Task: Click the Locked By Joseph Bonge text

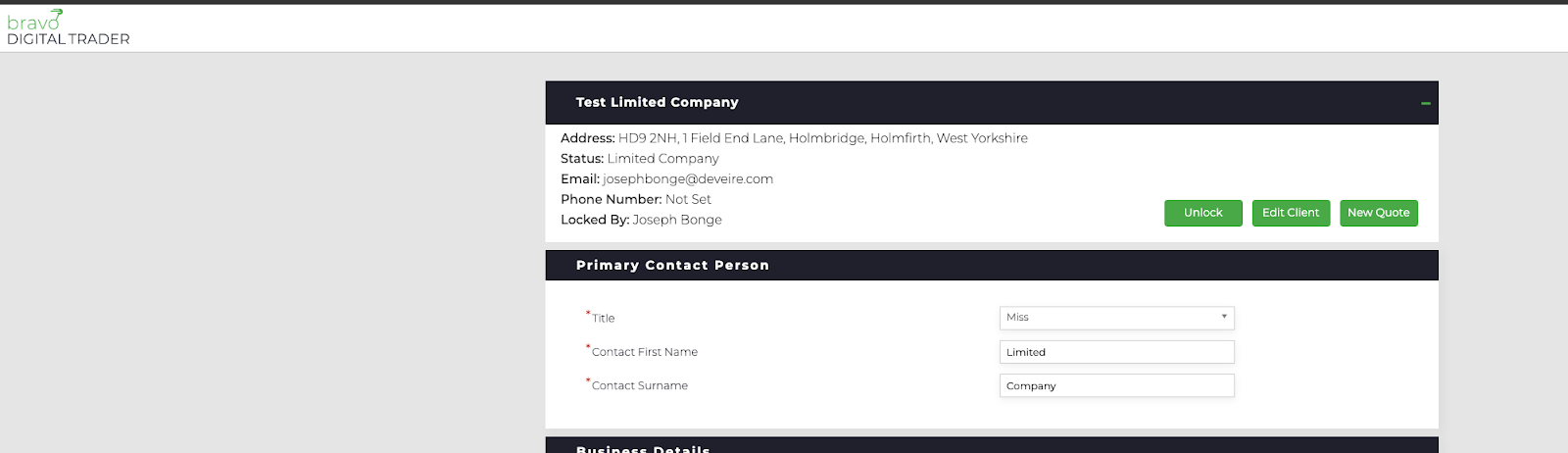Action: (641, 220)
